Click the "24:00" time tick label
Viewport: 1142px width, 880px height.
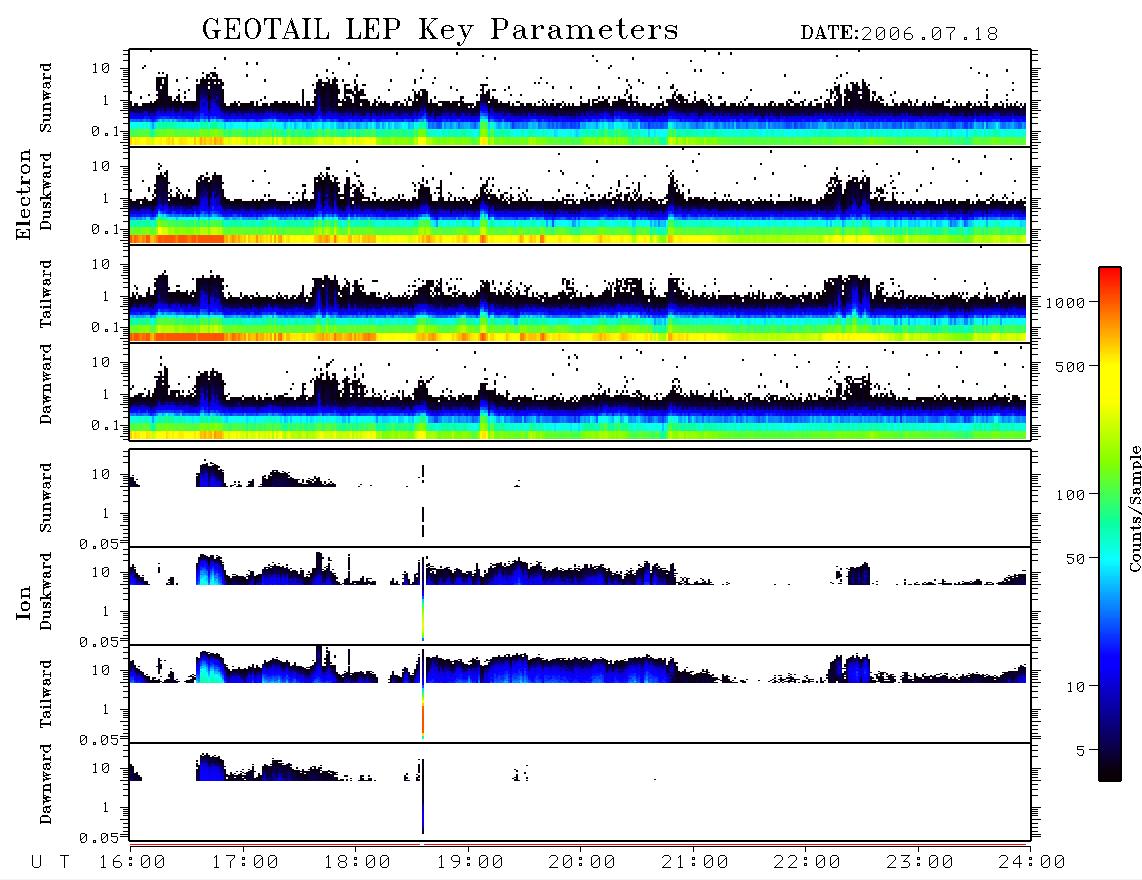point(1031,863)
